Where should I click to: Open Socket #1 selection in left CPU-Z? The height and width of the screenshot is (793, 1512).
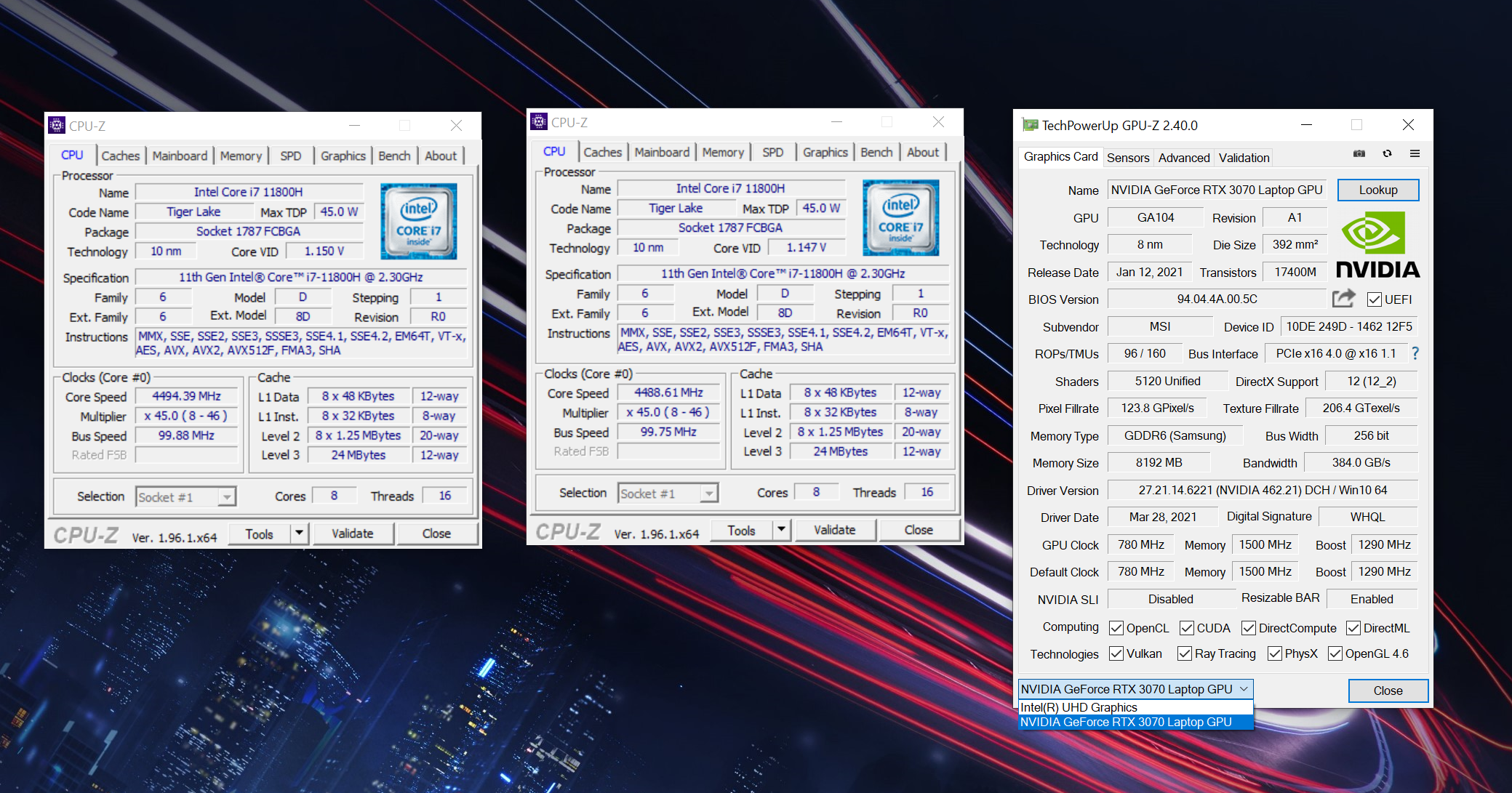tap(186, 497)
